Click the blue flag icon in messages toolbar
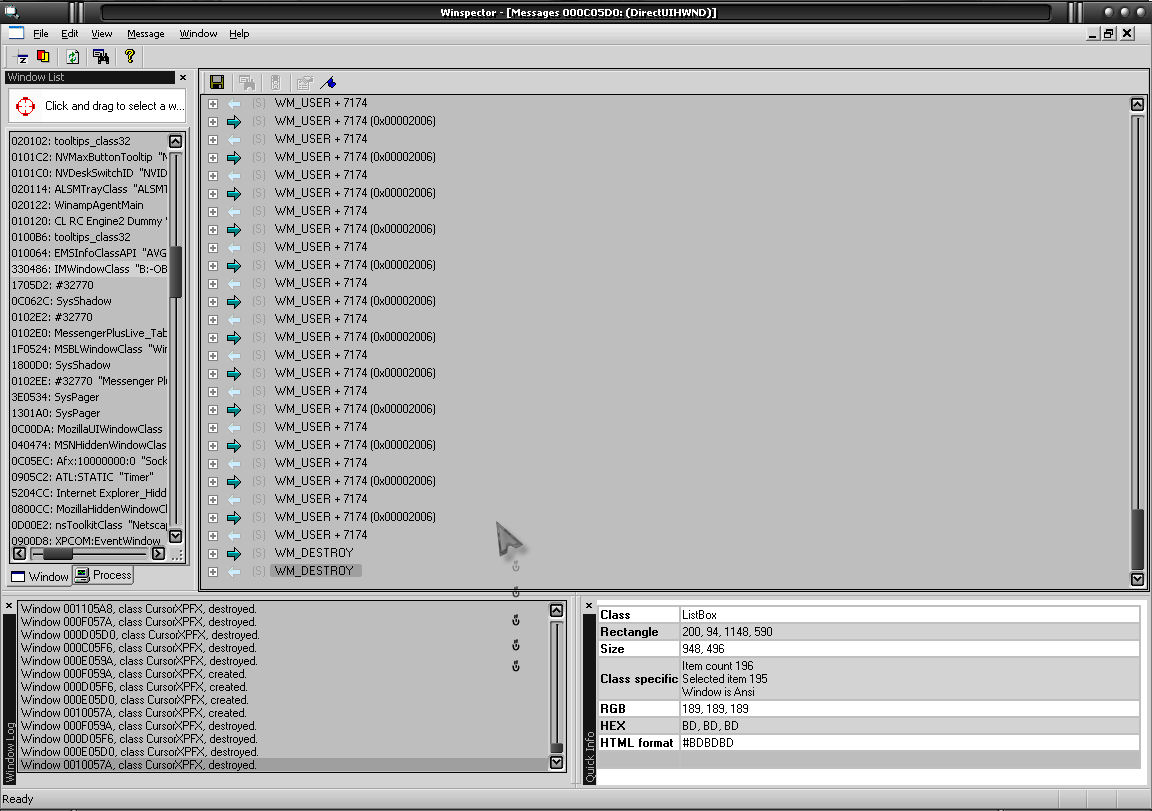1152x811 pixels. coord(329,83)
